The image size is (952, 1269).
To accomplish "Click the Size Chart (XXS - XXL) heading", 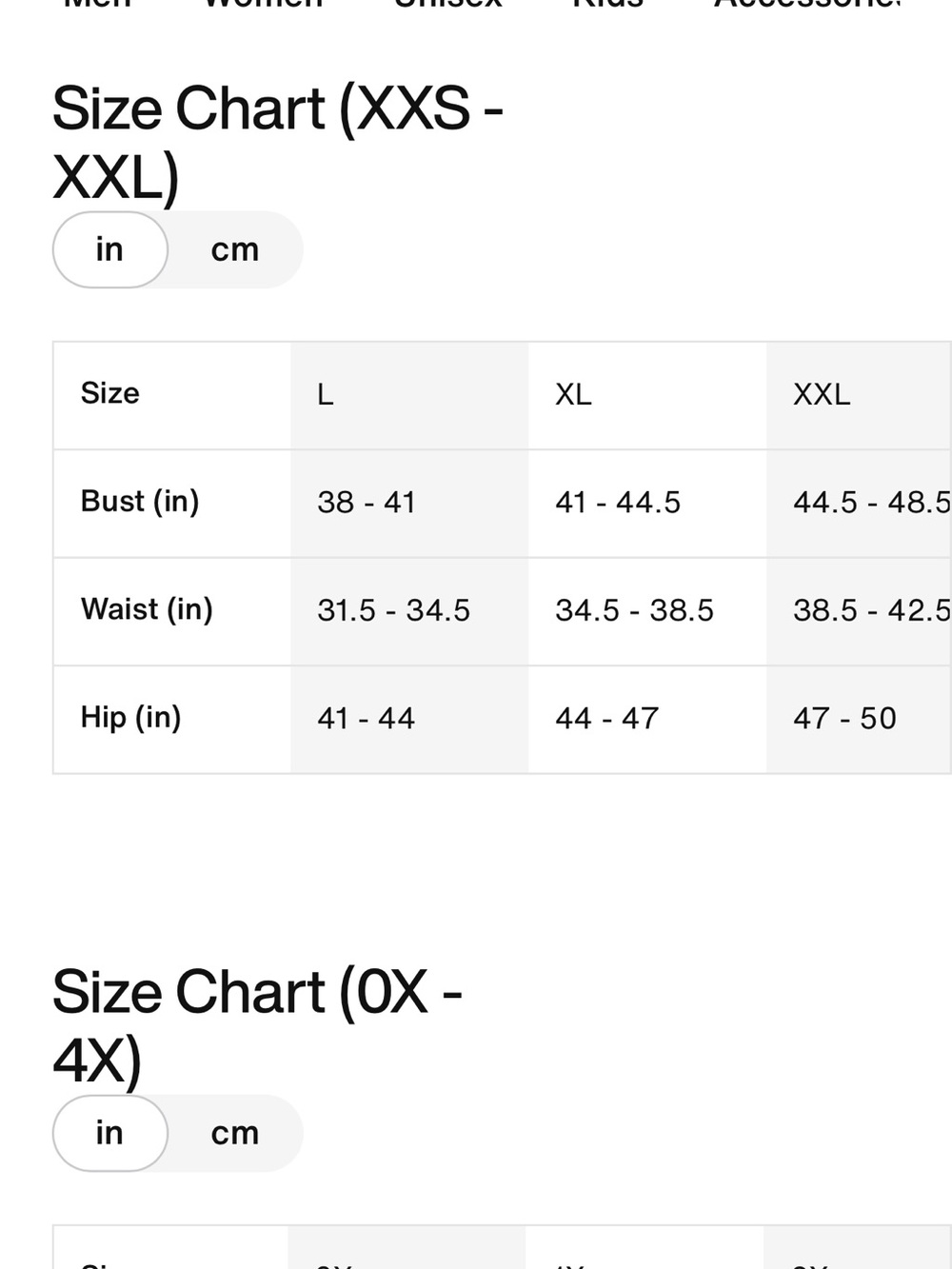I will (x=277, y=143).
